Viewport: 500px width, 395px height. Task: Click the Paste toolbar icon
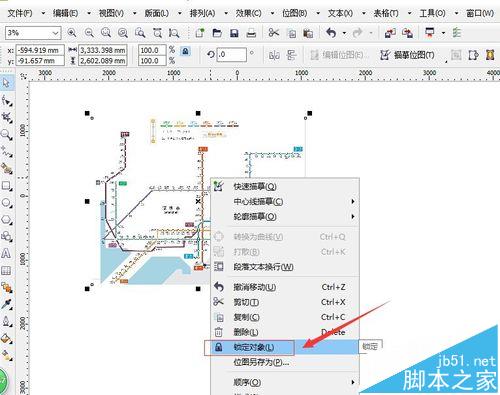[308, 33]
